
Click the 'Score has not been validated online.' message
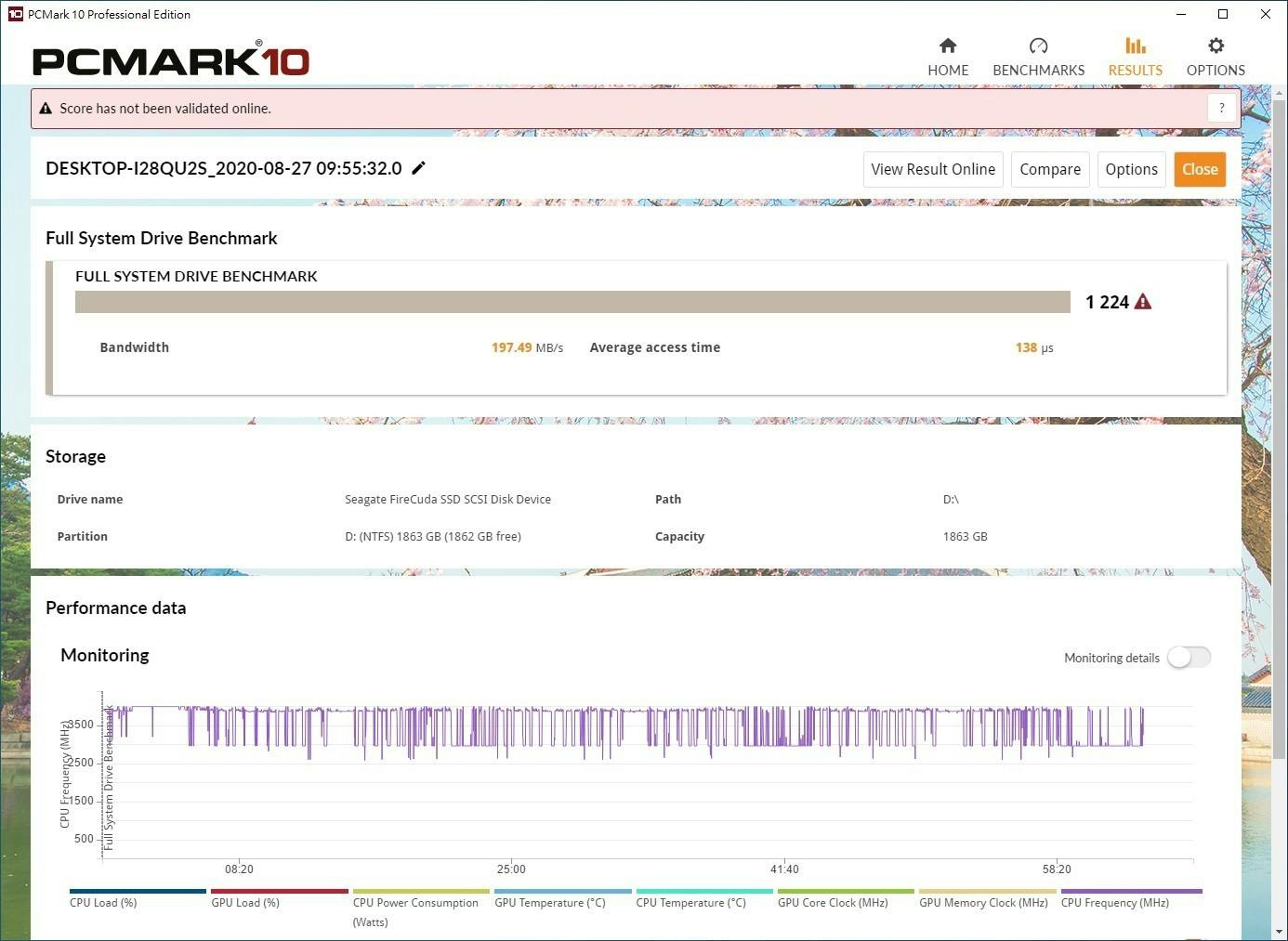click(x=165, y=109)
